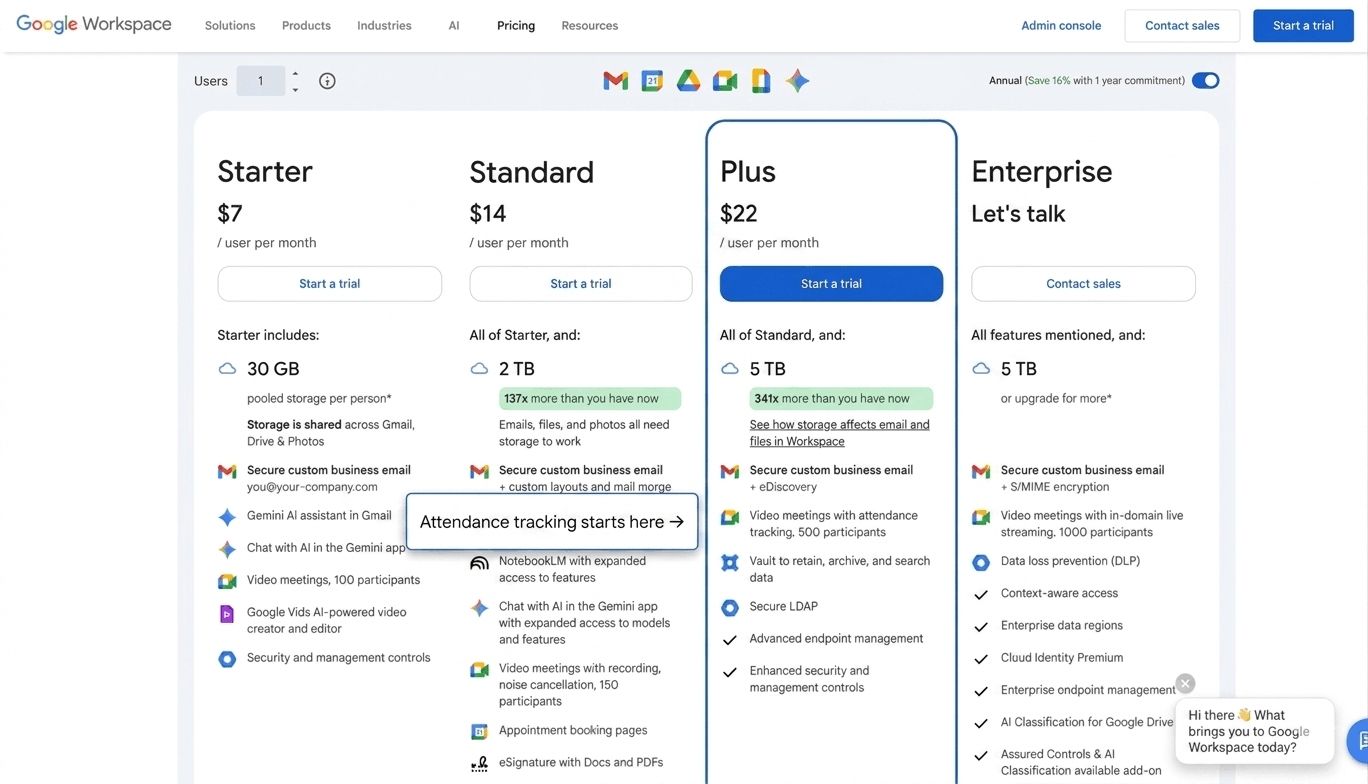Toggle the Annual billing switch
The width and height of the screenshot is (1368, 784).
tap(1205, 81)
